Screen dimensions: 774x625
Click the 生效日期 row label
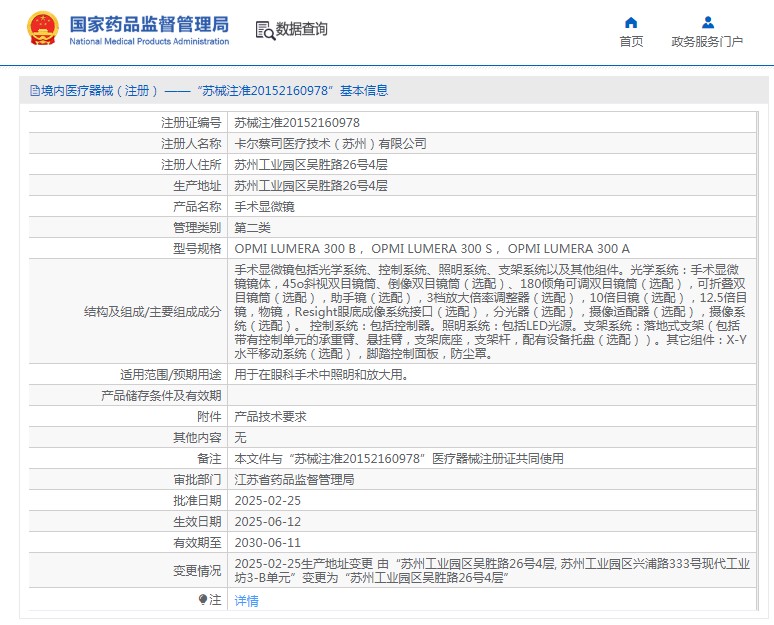[197, 521]
